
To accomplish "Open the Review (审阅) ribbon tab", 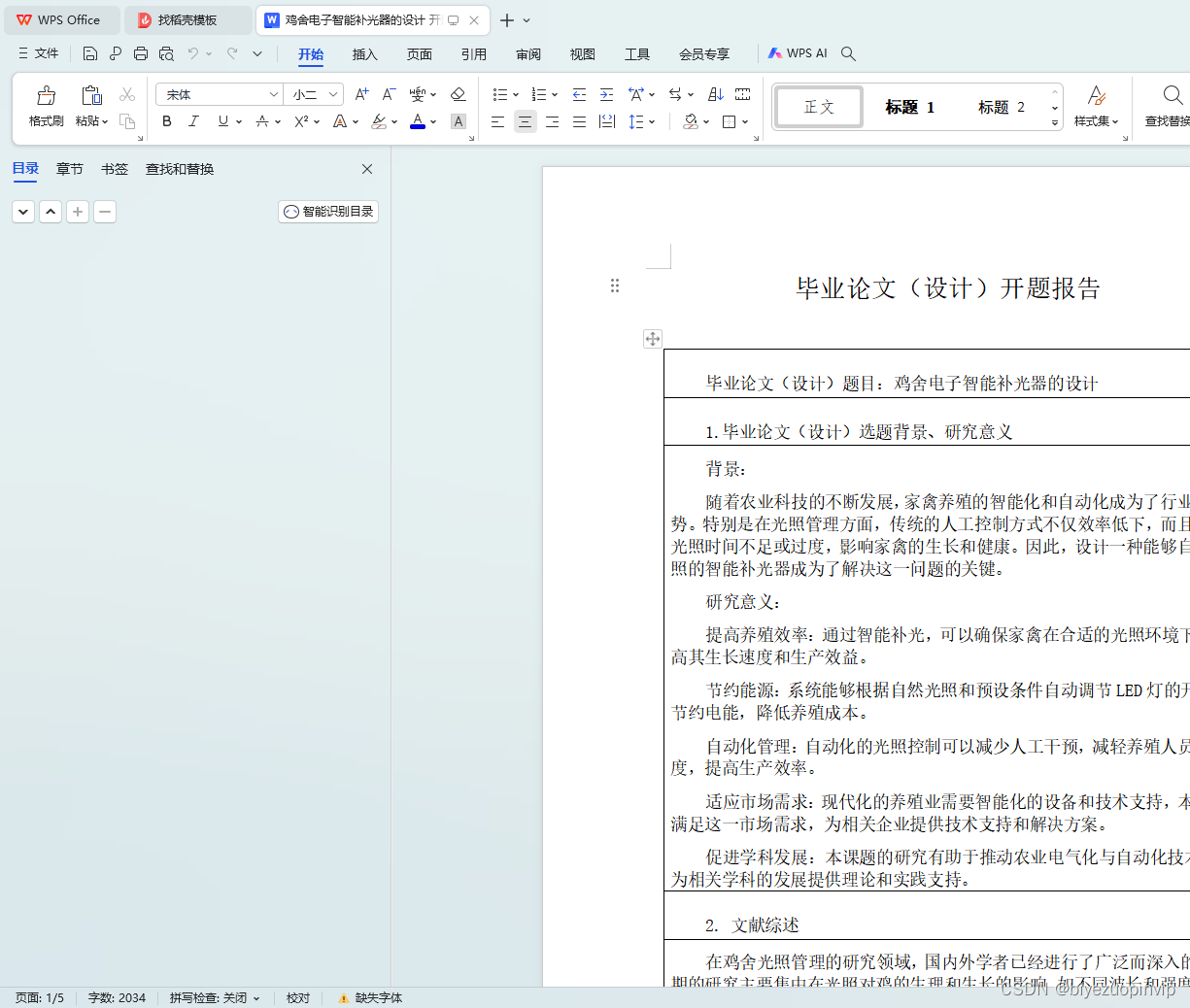I will 527,54.
